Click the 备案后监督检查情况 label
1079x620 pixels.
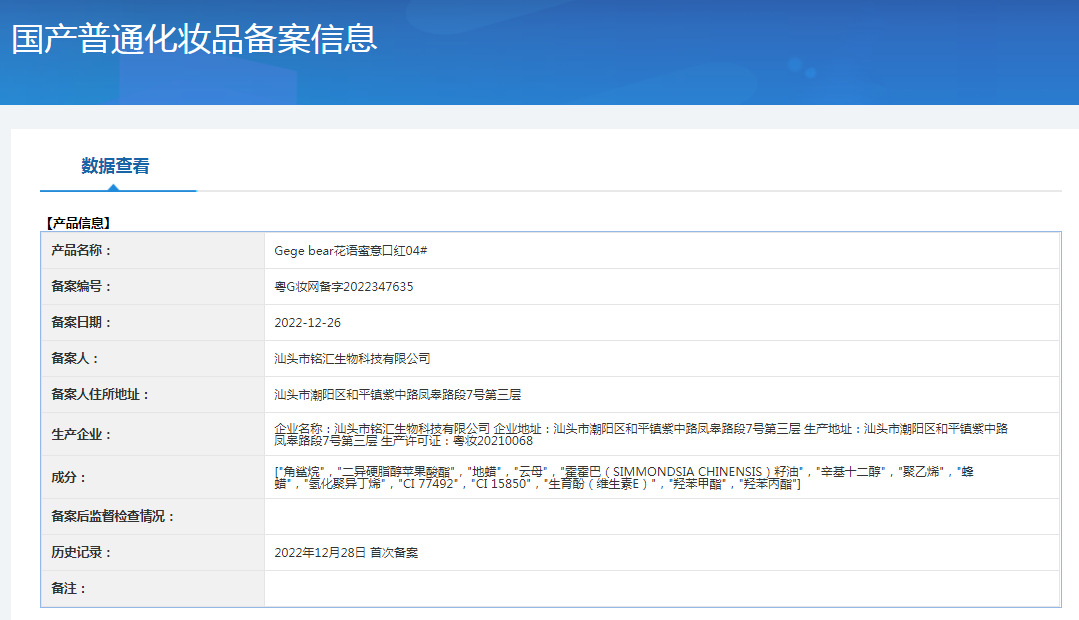[113, 516]
